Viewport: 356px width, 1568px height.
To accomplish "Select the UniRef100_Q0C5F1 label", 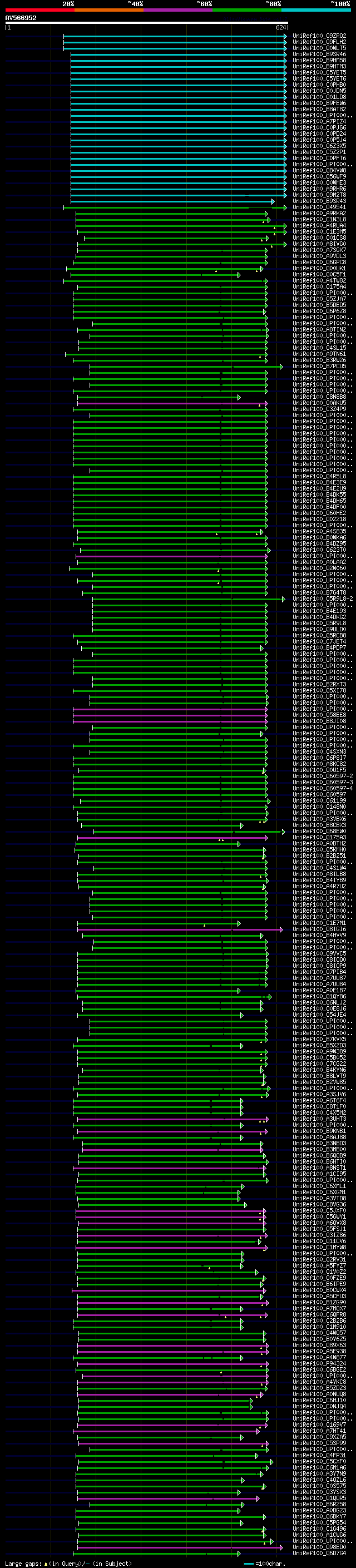I will tap(319, 274).
